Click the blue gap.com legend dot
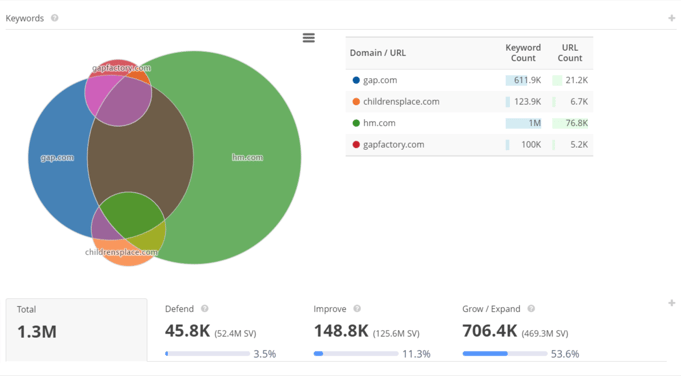 click(x=356, y=80)
